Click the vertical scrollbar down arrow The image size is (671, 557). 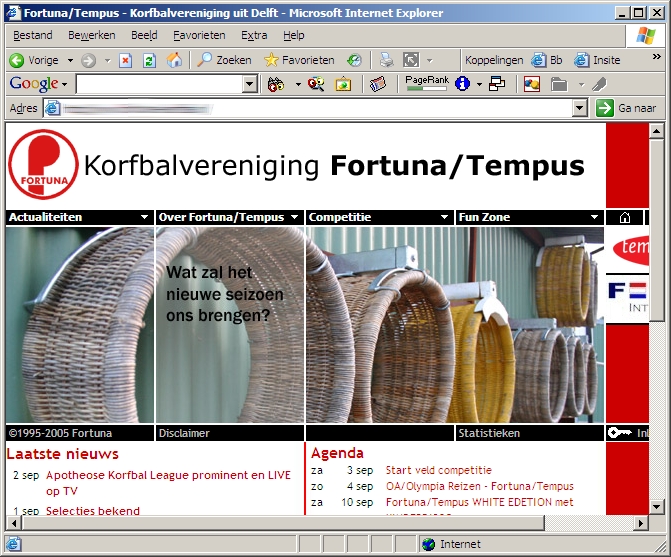tap(656, 507)
